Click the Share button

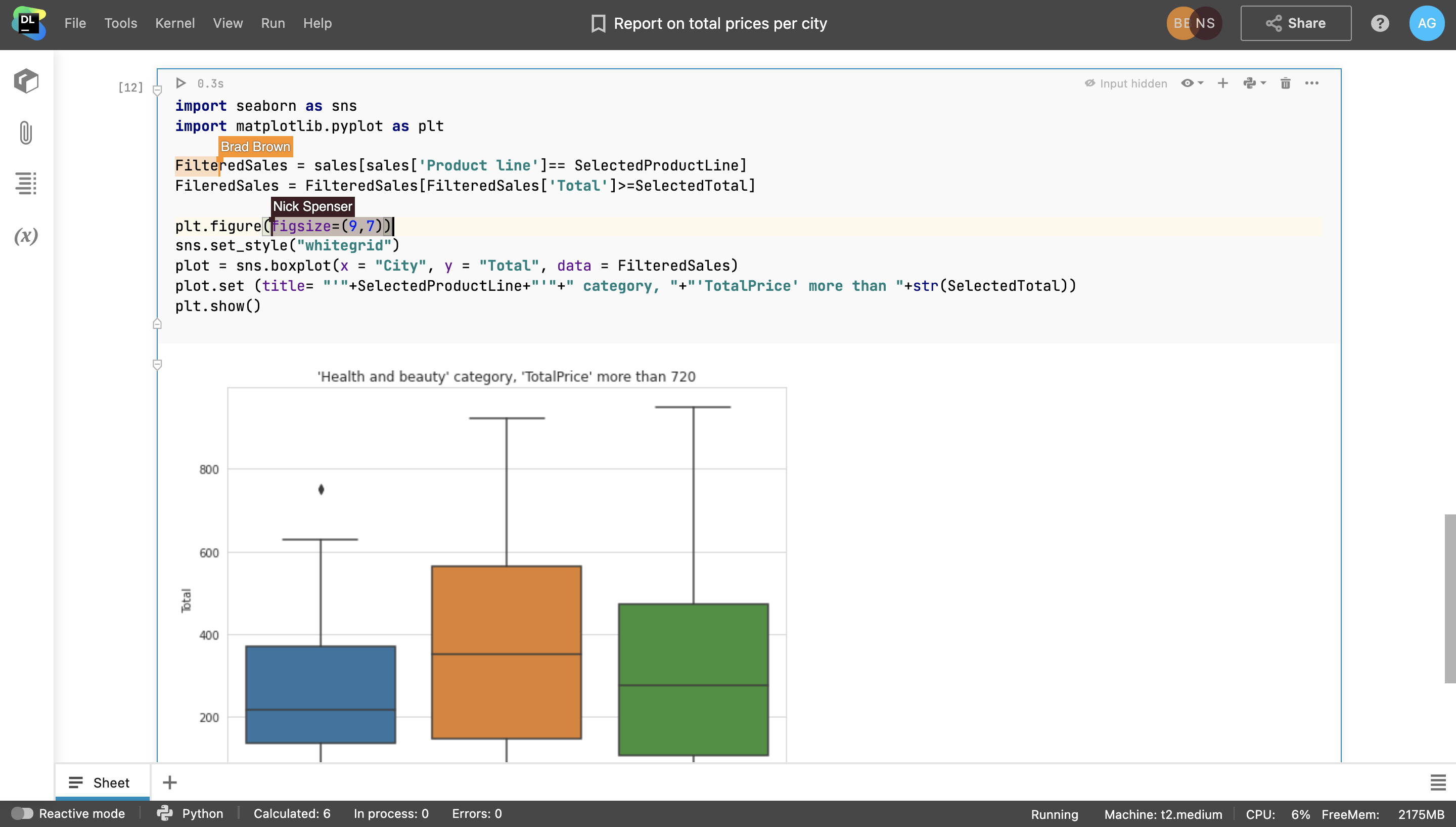coord(1295,23)
